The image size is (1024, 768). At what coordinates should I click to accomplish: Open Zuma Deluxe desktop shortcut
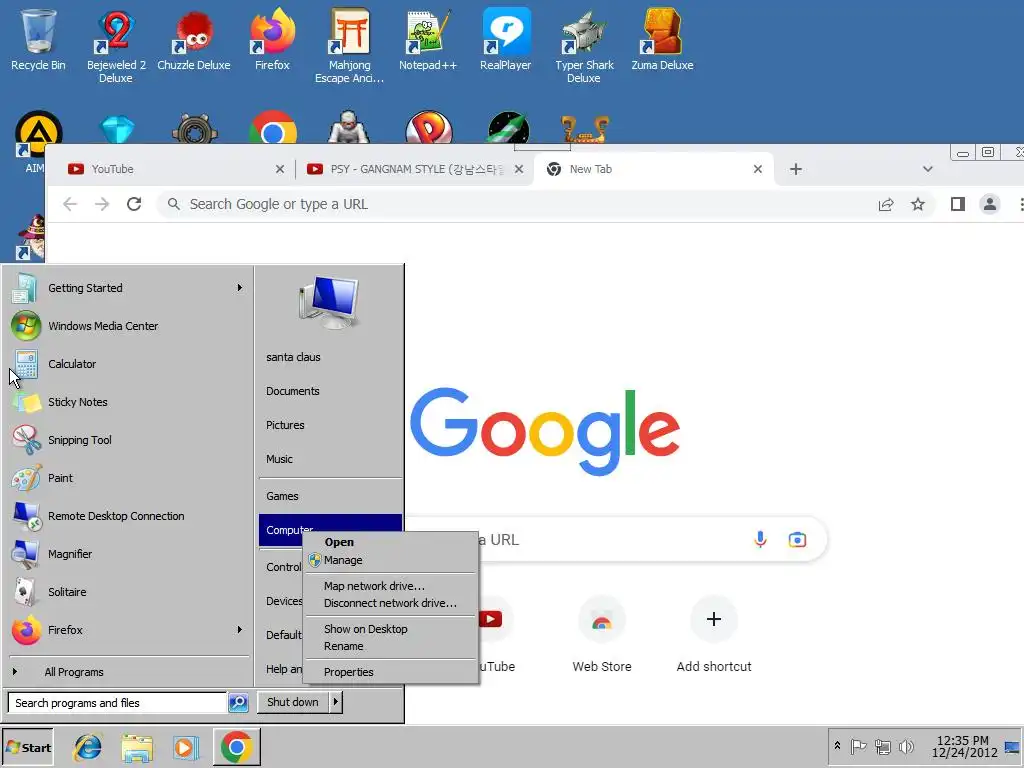click(x=662, y=40)
